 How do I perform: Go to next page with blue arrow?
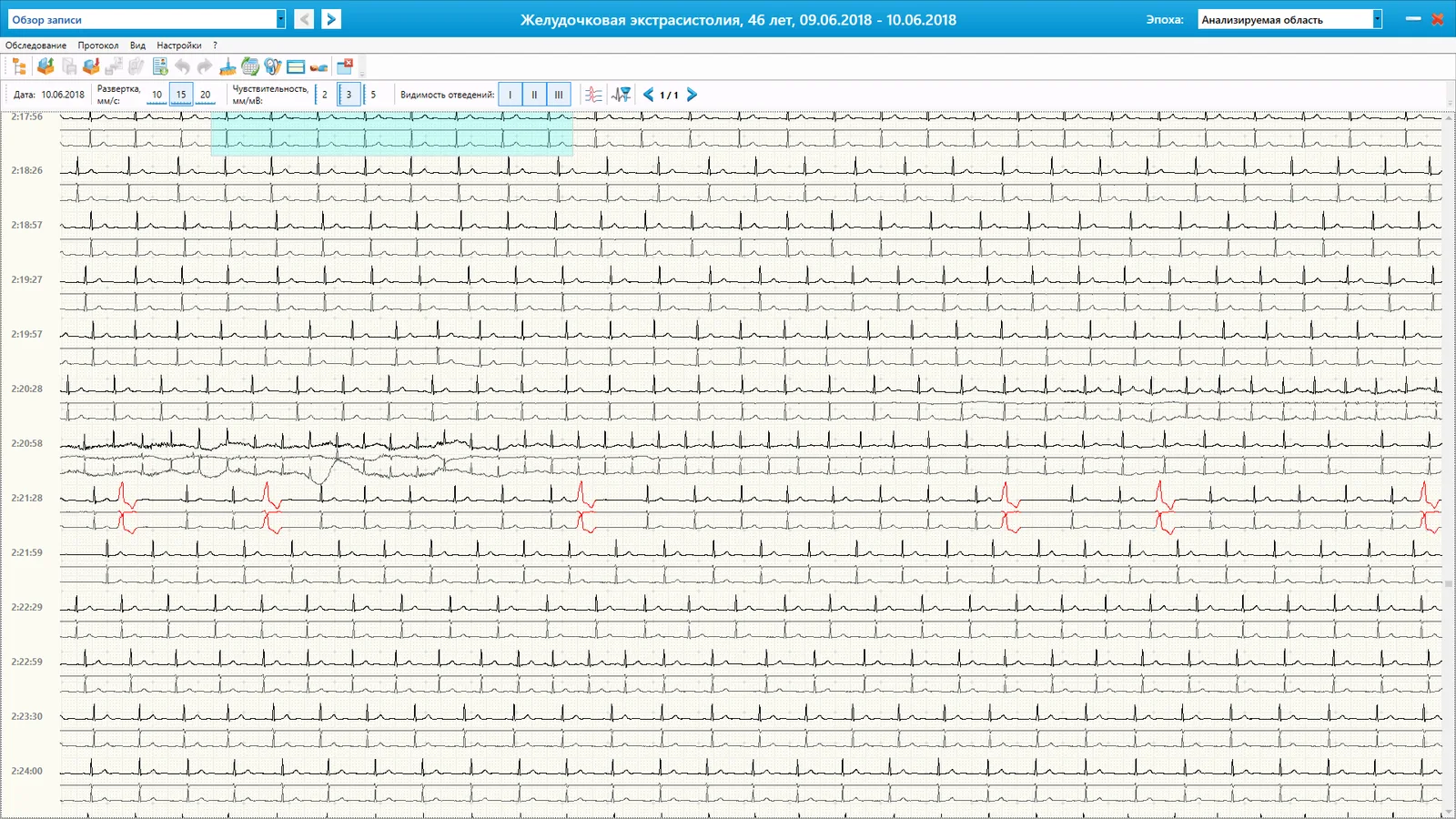pyautogui.click(x=692, y=95)
